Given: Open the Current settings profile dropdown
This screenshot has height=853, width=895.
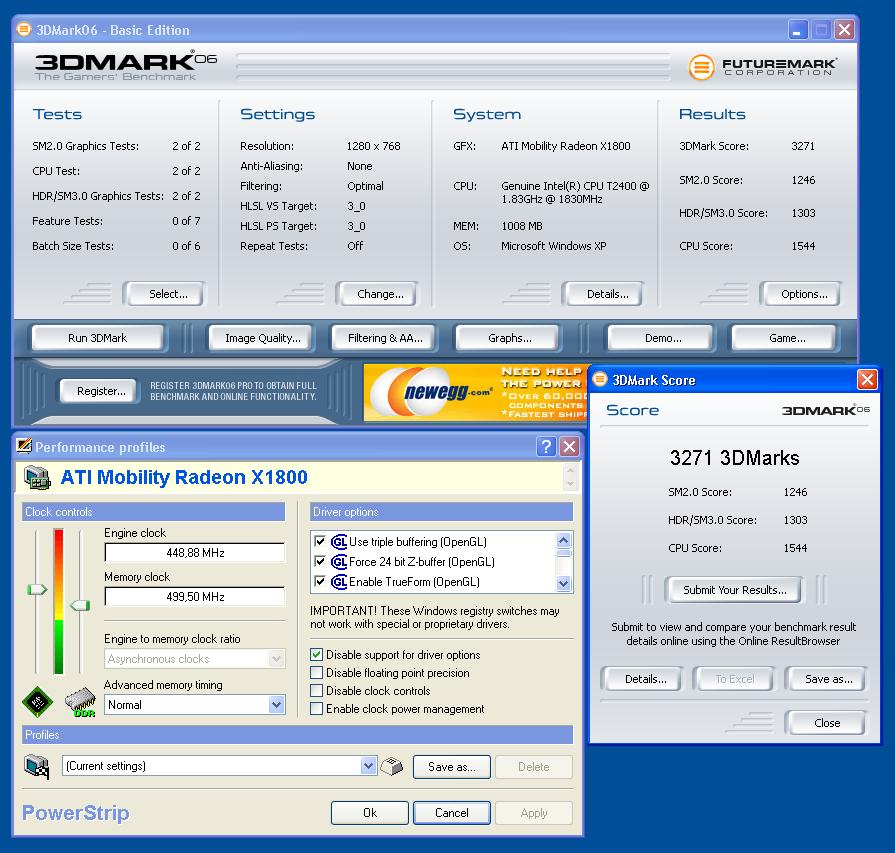Looking at the screenshot, I should pos(368,766).
